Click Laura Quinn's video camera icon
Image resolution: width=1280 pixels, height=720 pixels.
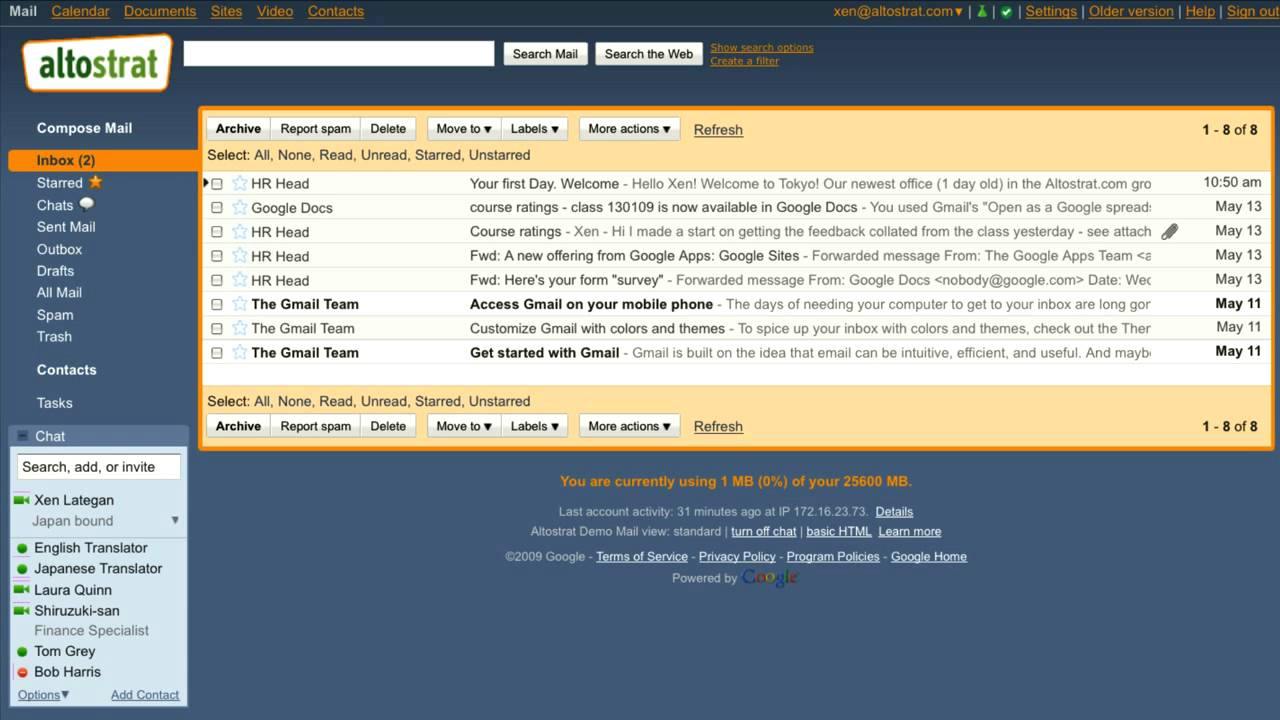click(22, 590)
